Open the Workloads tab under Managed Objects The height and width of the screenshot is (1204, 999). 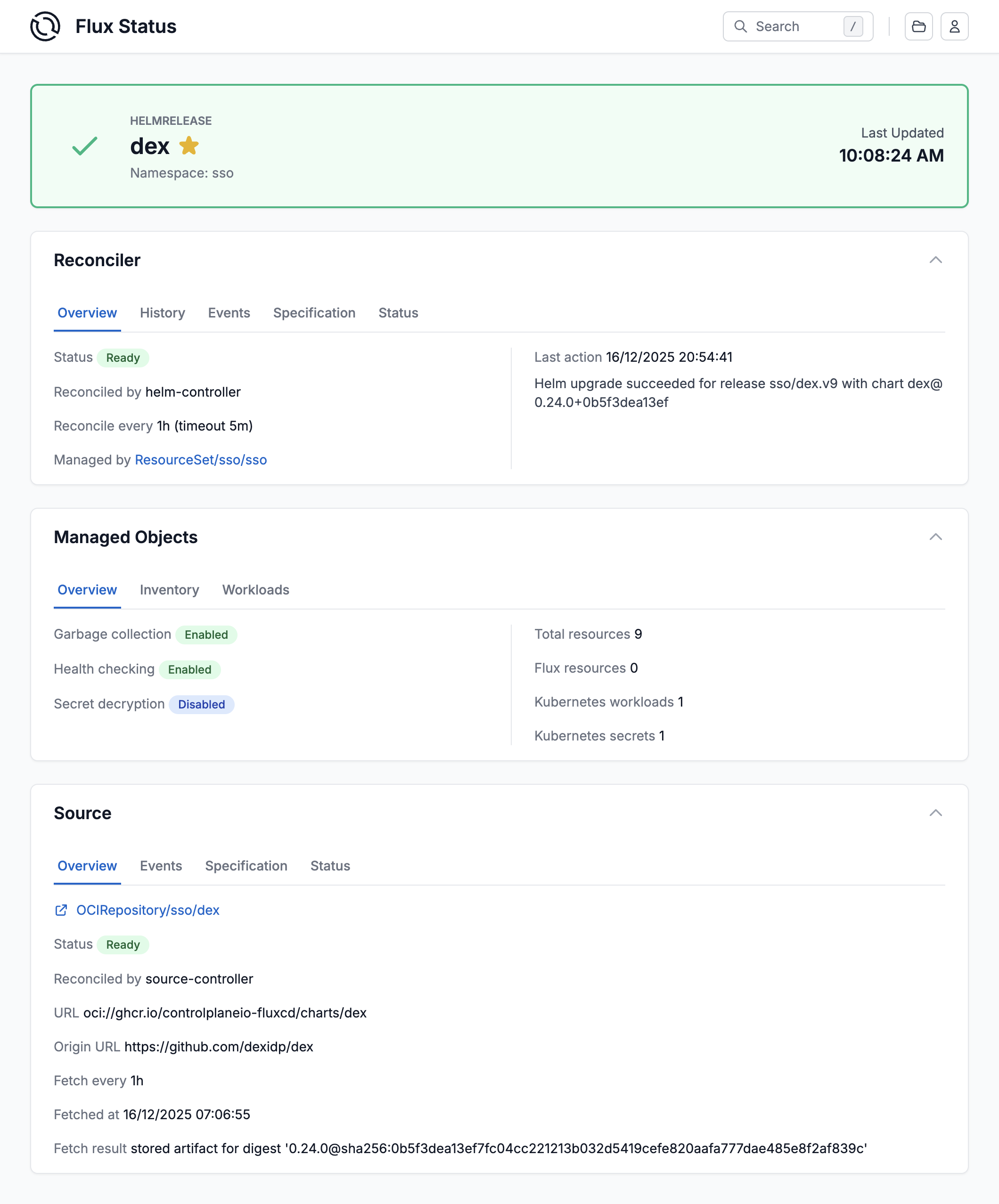click(255, 590)
